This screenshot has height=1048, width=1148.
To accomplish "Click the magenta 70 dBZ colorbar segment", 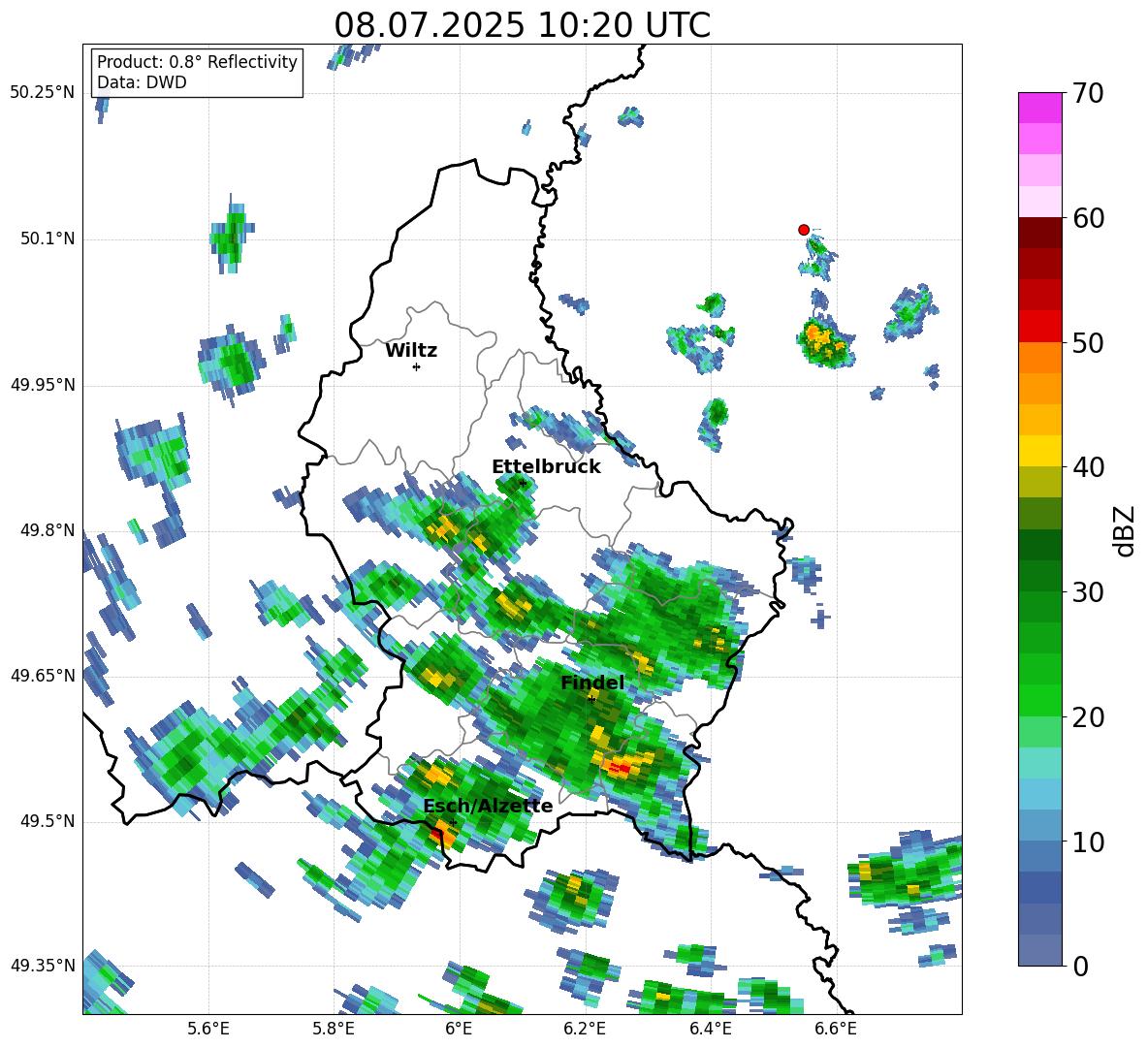I will tap(1039, 108).
